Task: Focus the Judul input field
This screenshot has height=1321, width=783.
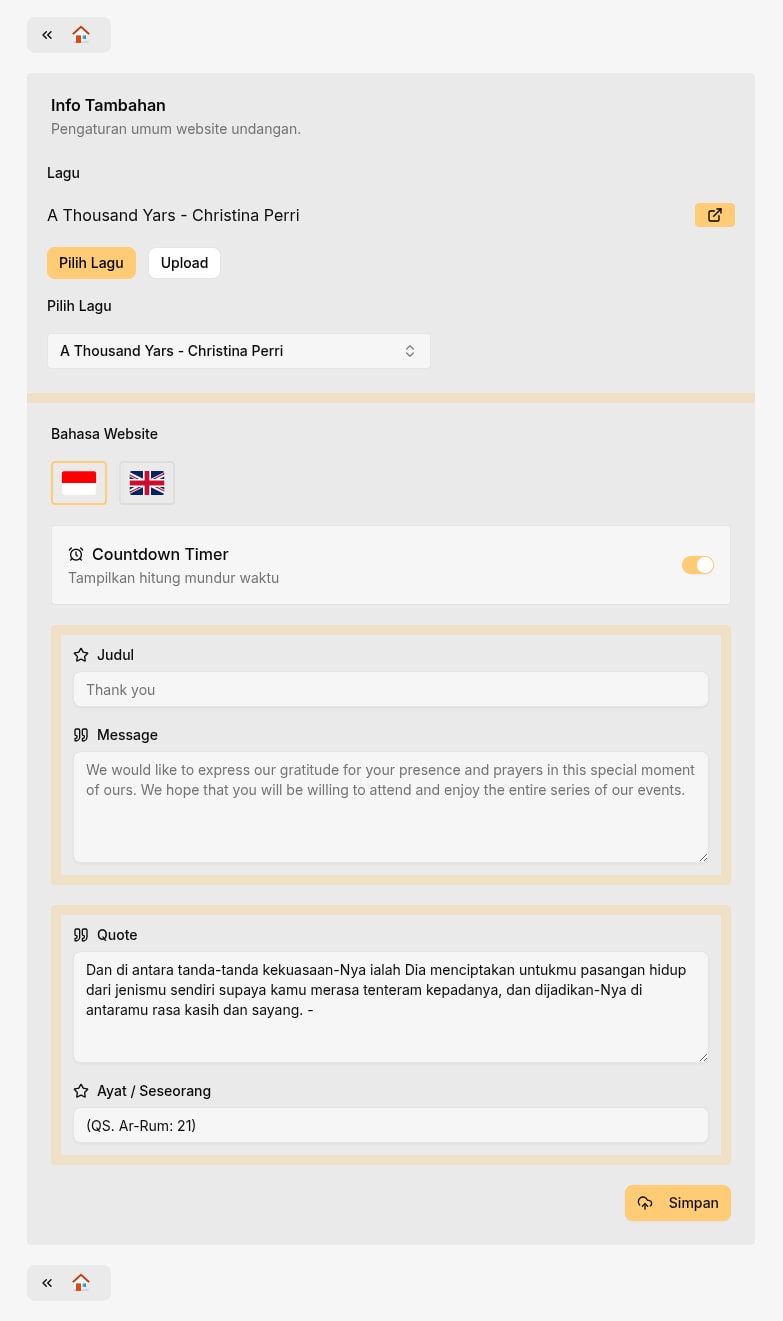Action: pos(391,689)
